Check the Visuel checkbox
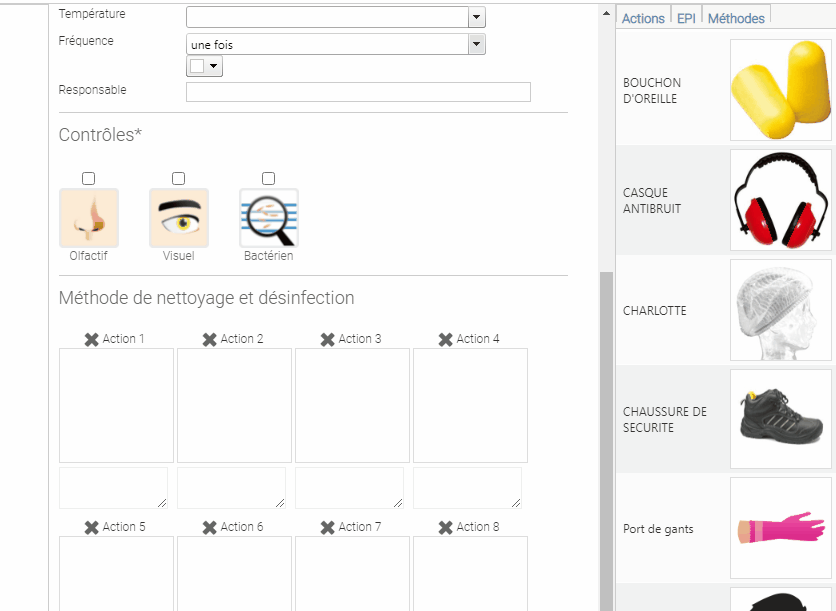This screenshot has width=836, height=611. coord(178,178)
